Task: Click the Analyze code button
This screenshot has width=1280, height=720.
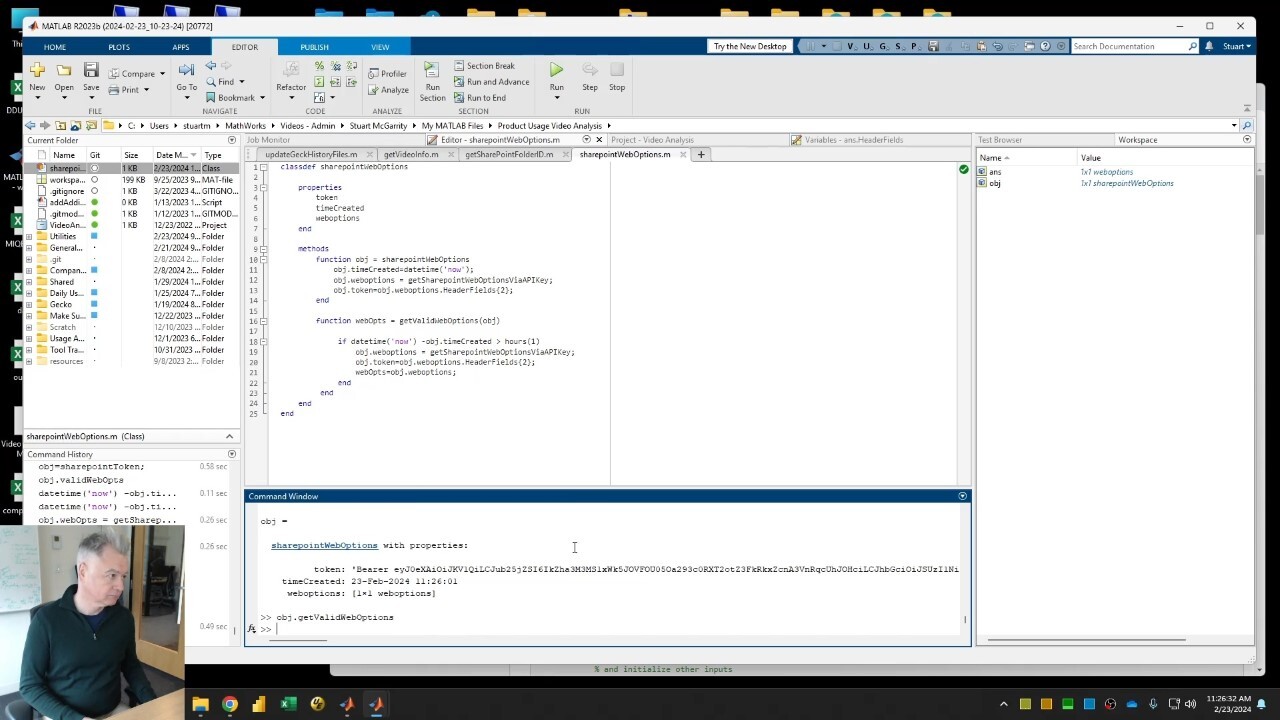Action: (388, 90)
